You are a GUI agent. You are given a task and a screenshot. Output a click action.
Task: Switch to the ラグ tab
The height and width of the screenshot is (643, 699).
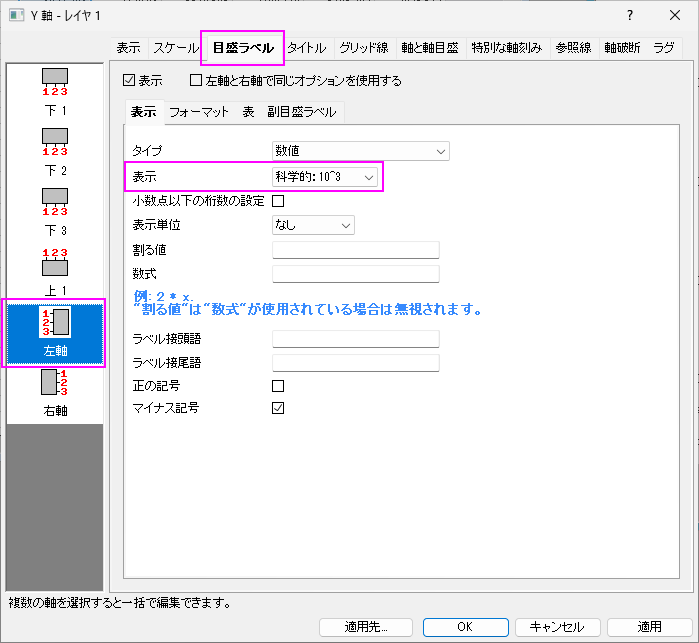click(x=664, y=48)
